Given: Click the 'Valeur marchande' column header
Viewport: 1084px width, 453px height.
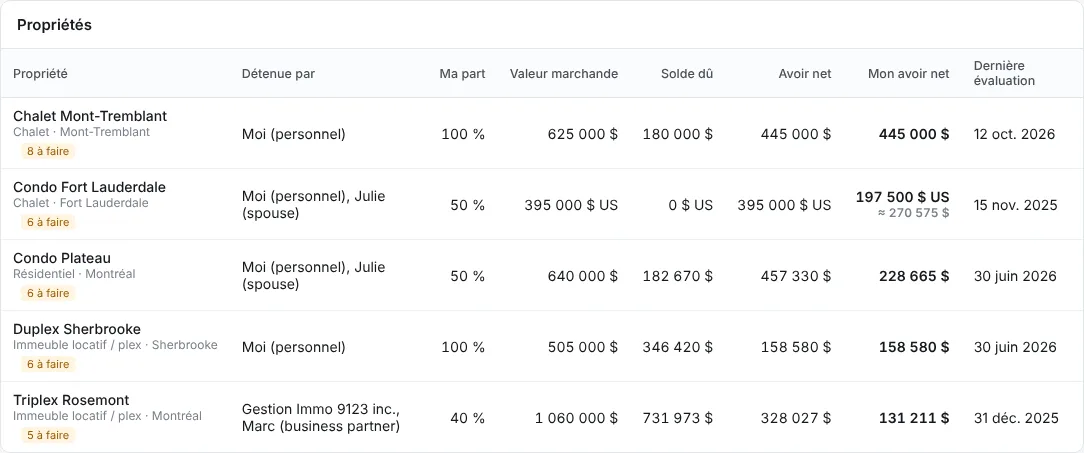Looking at the screenshot, I should tap(564, 73).
